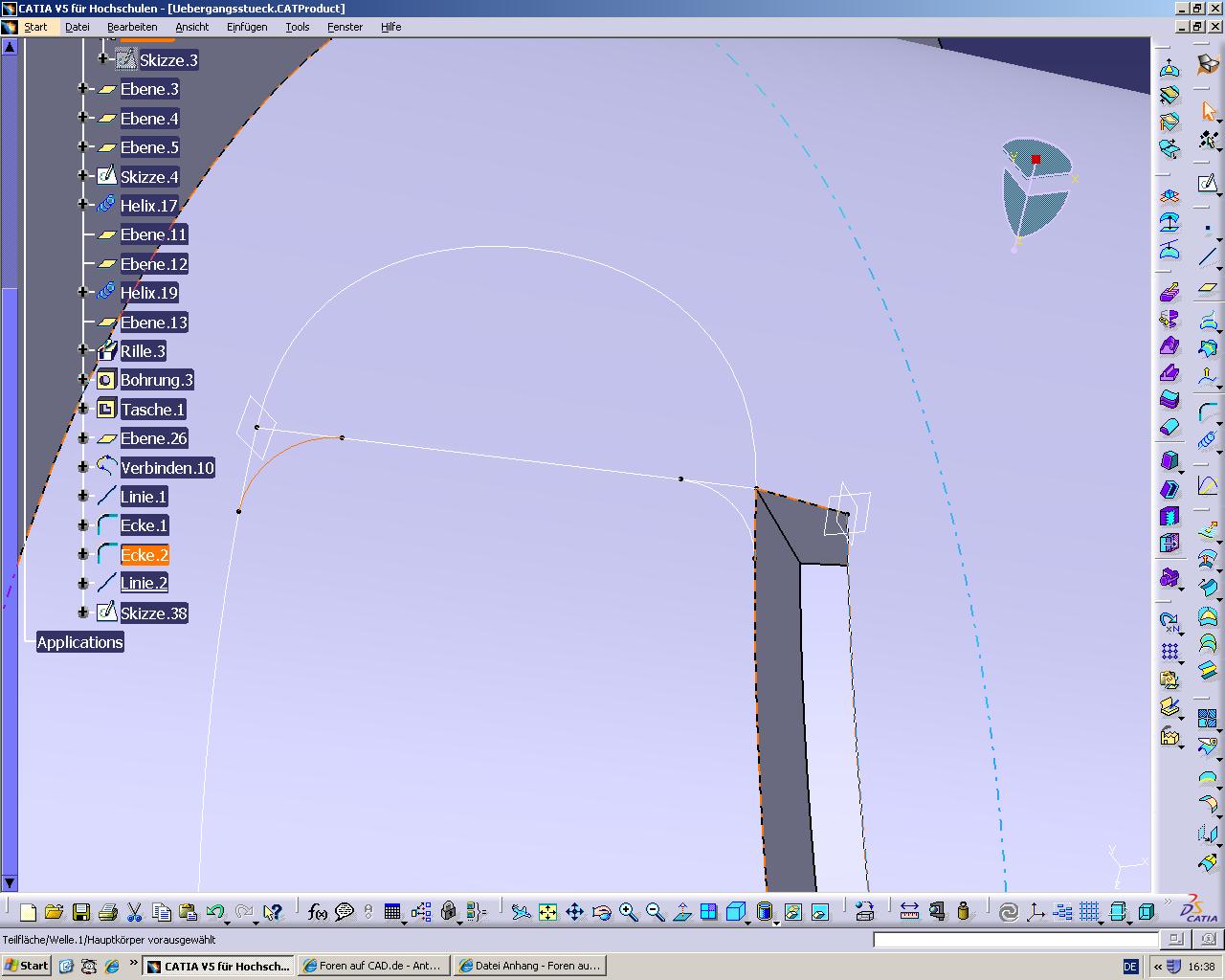
Task: Click the DE language indicator in the tray
Action: point(1130,967)
